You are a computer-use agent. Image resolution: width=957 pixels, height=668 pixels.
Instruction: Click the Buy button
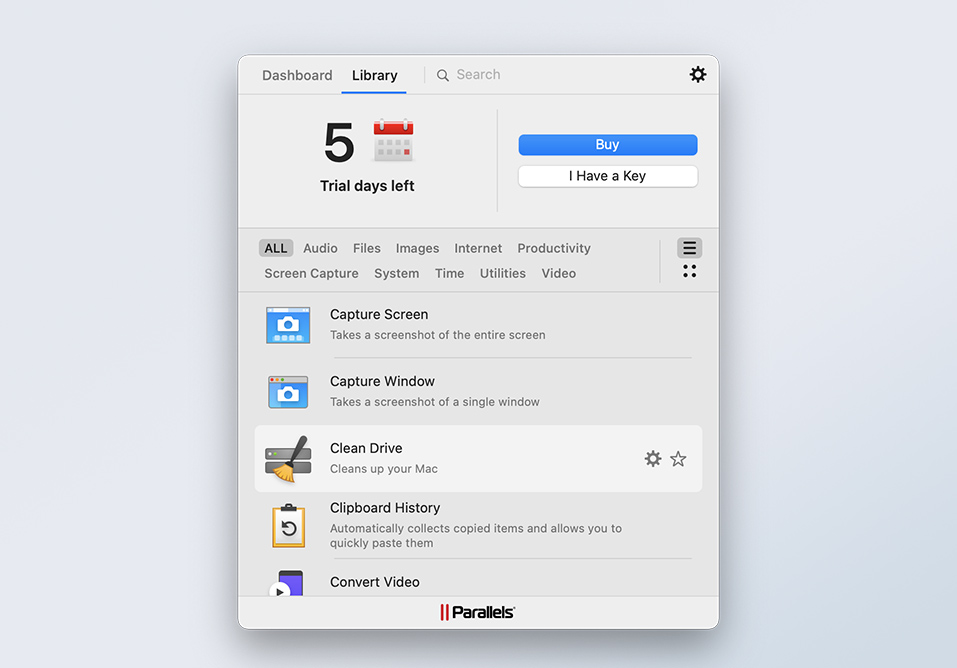607,144
